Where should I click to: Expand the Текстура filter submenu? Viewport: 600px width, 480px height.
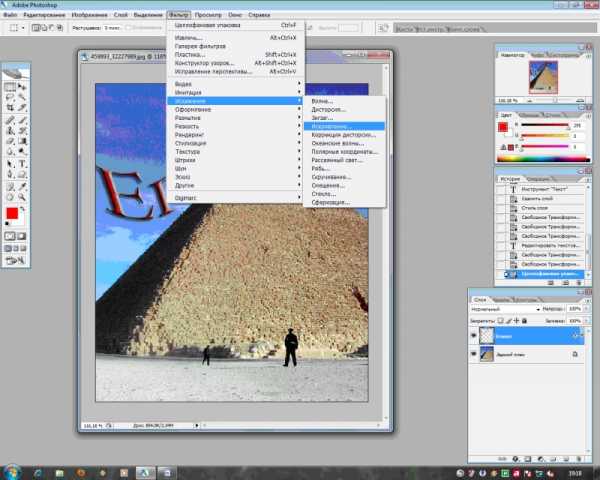point(235,152)
